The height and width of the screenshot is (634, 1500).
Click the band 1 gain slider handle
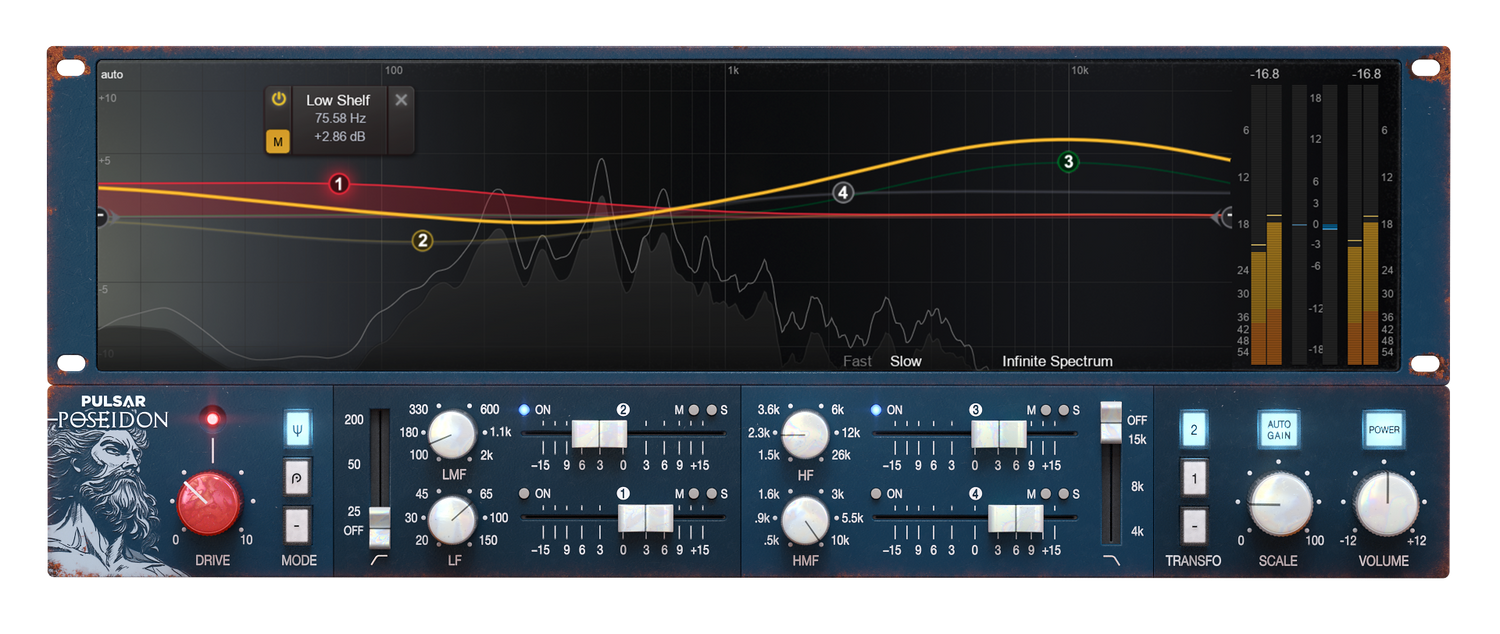tap(645, 518)
